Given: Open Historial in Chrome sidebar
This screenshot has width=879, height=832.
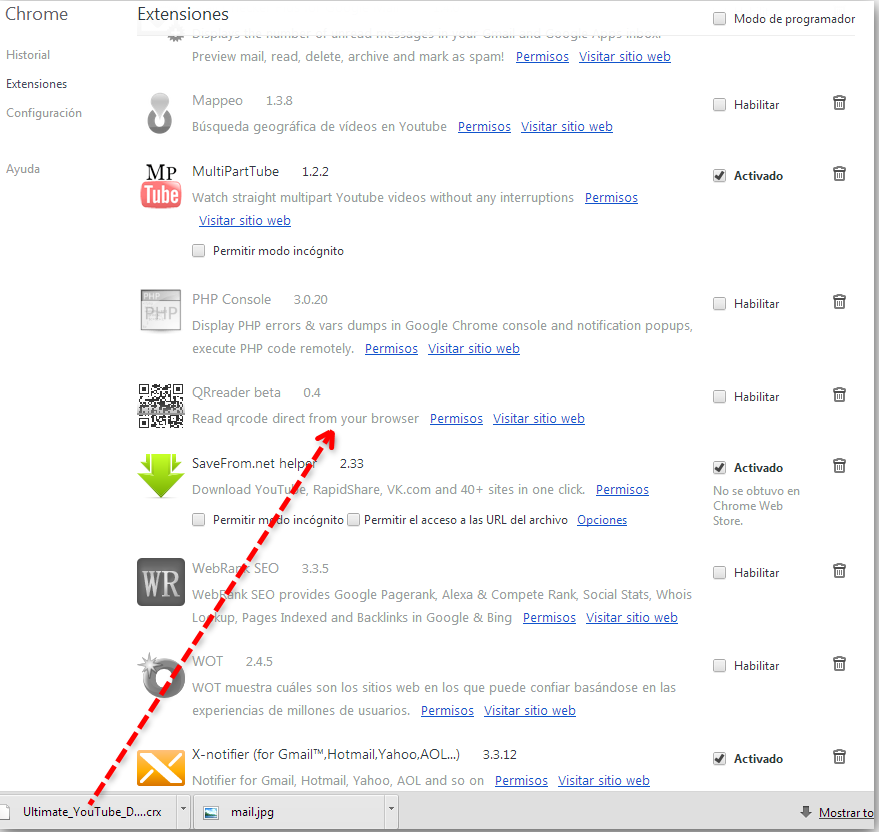Looking at the screenshot, I should pos(28,55).
